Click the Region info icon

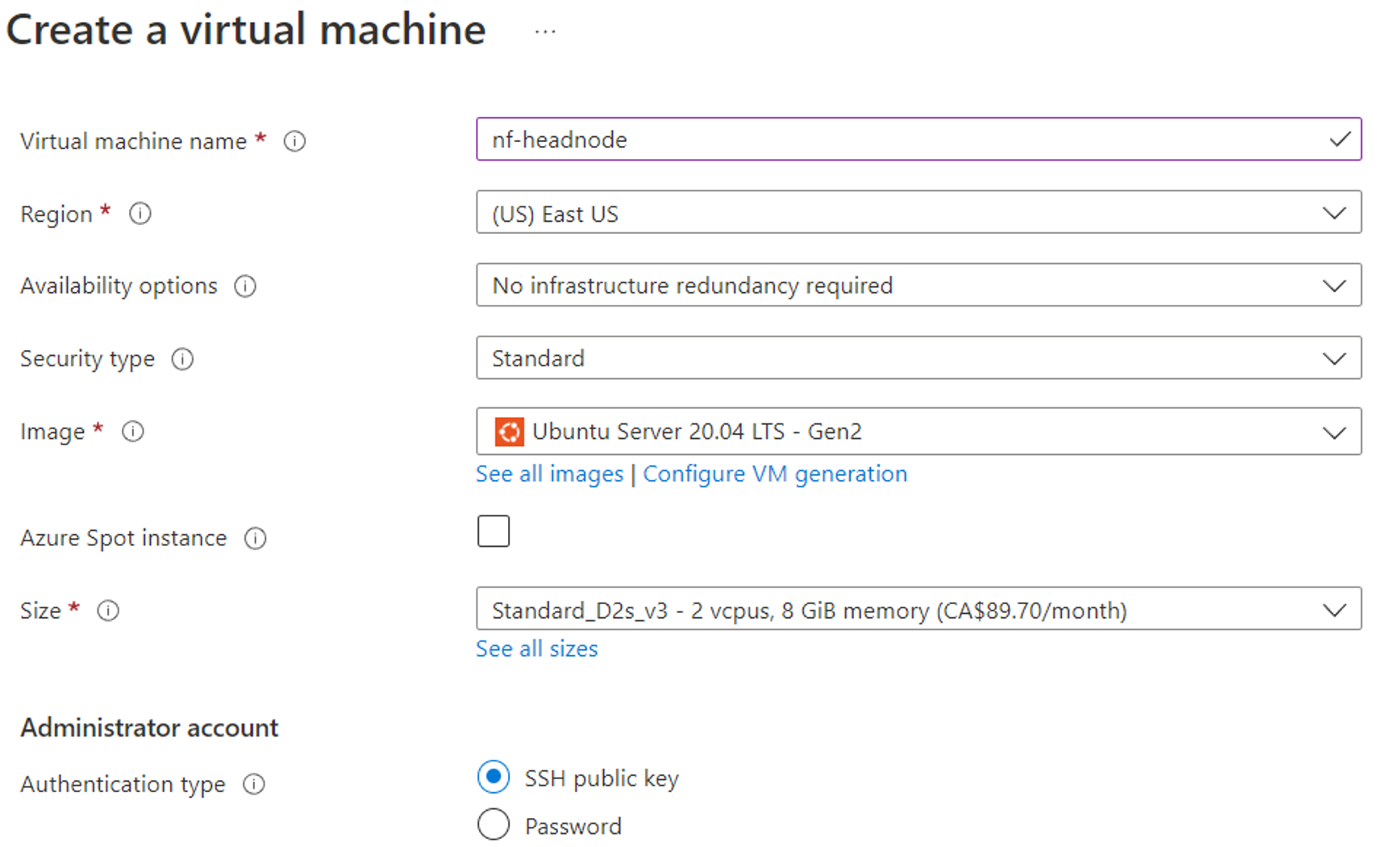[x=140, y=214]
